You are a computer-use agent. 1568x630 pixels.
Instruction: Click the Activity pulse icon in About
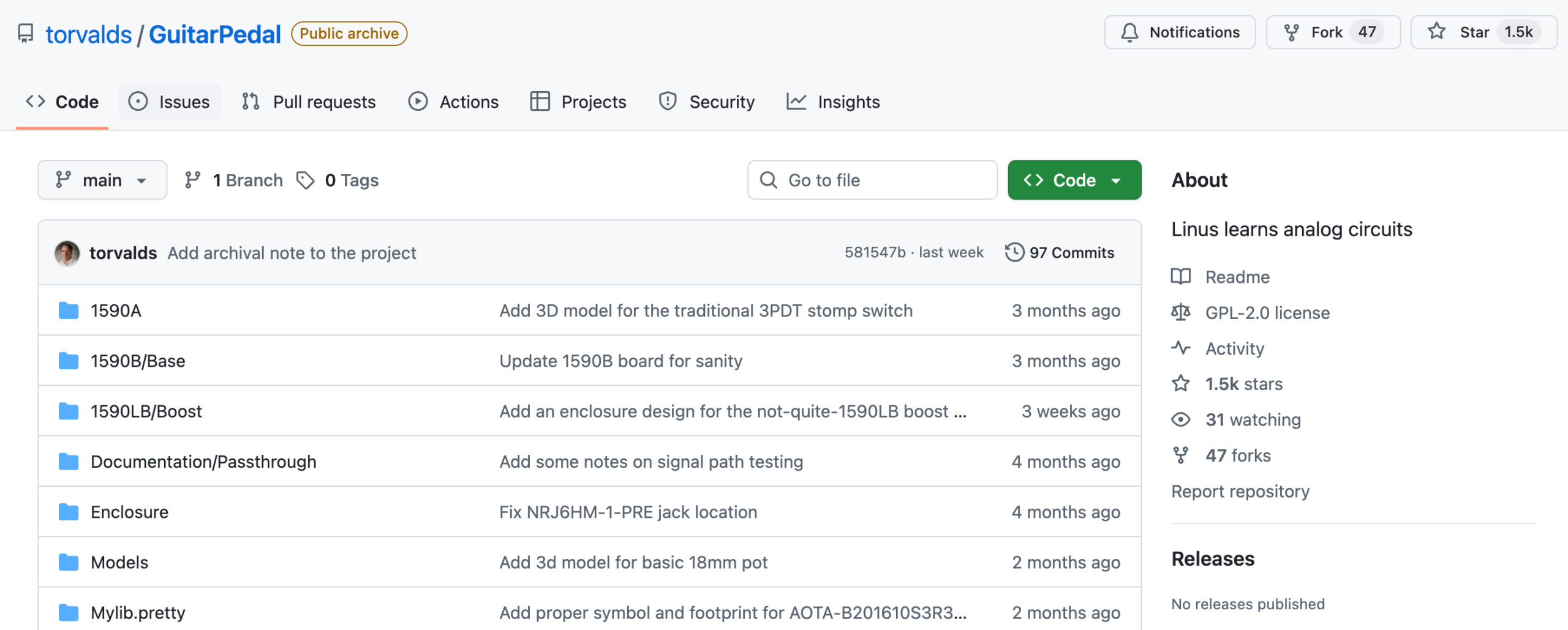pos(1180,348)
